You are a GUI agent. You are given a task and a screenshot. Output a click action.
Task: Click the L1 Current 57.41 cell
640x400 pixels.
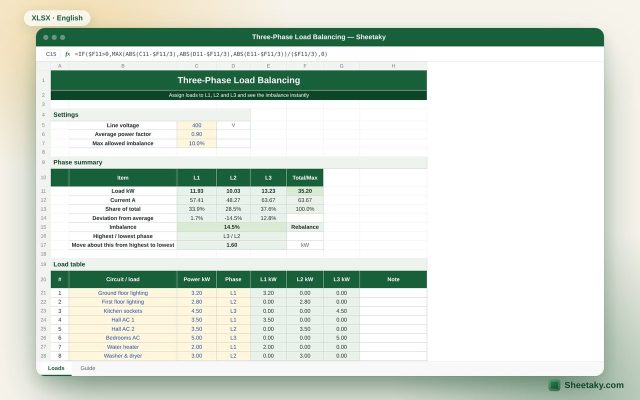197,200
